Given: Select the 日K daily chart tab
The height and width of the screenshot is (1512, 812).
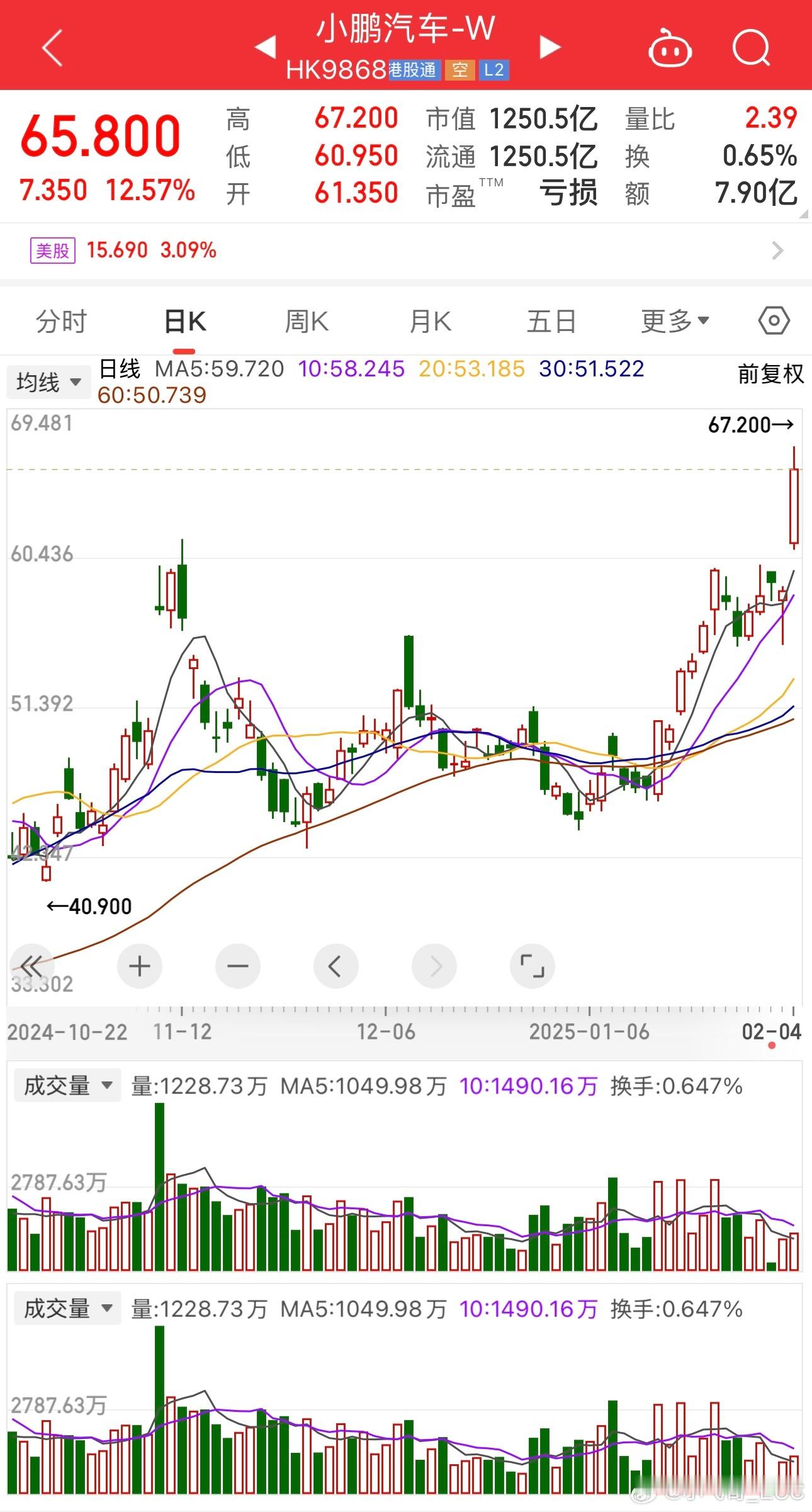Looking at the screenshot, I should [184, 322].
